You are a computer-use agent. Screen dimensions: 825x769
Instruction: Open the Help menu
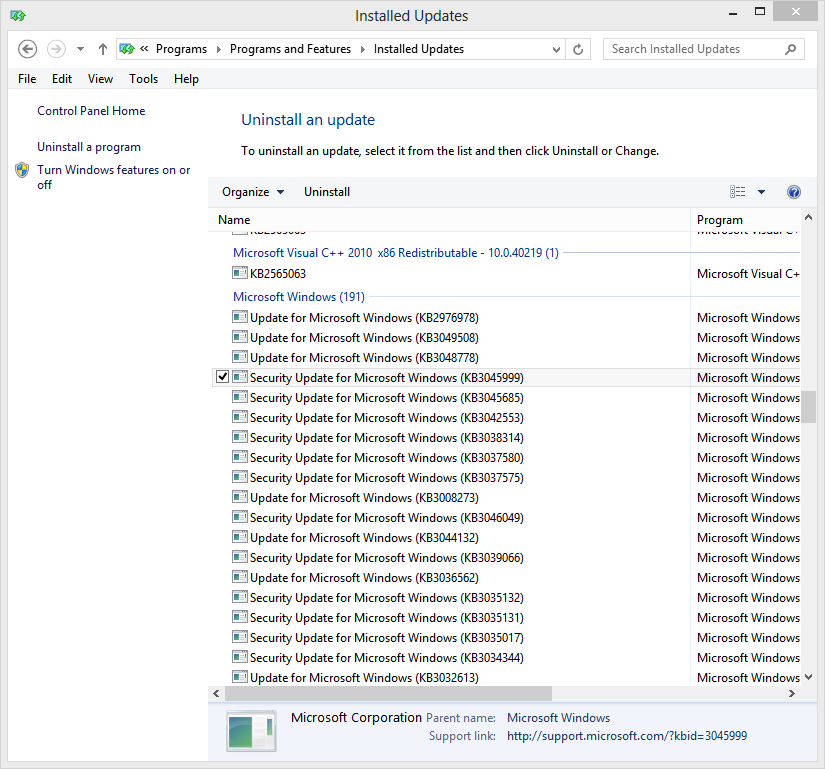tap(186, 79)
